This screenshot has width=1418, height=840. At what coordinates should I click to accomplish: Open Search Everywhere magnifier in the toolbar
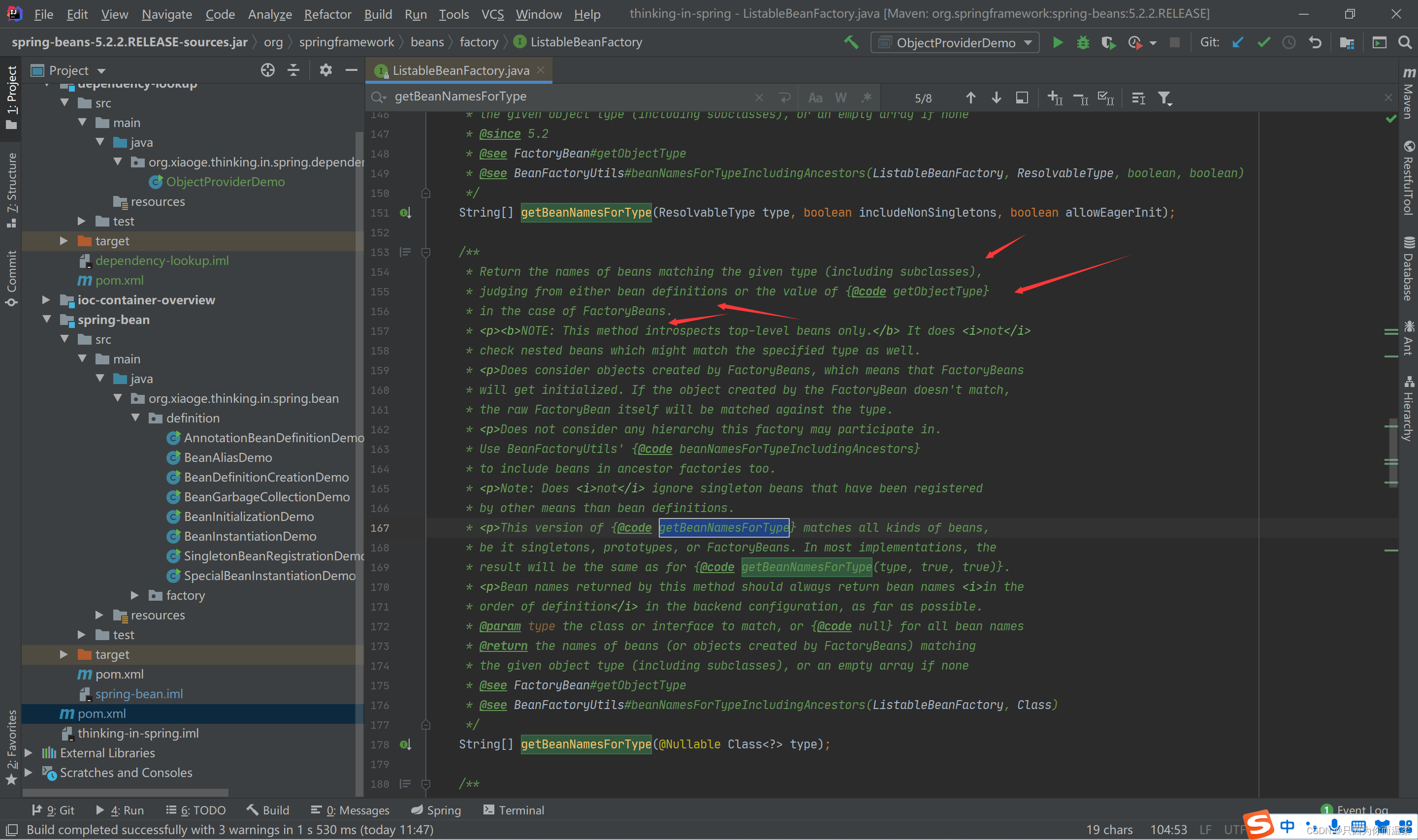pos(1404,42)
